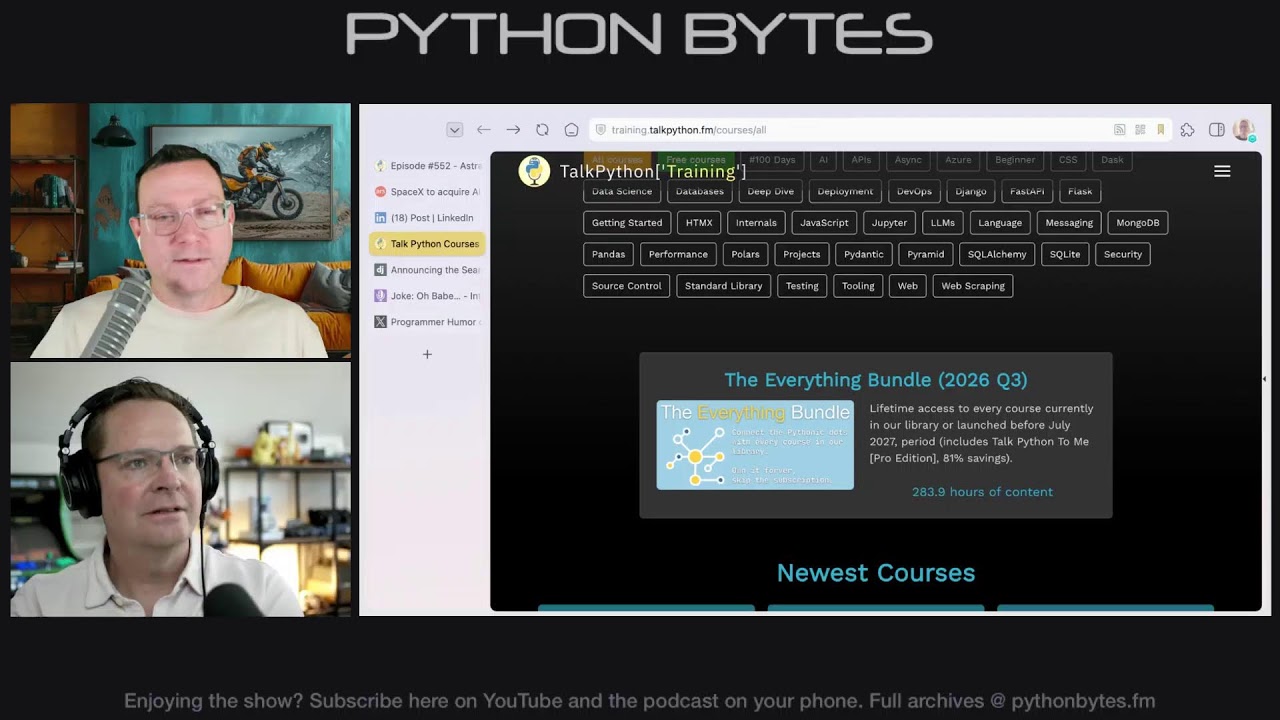Viewport: 1280px width, 720px height.
Task: Go back using the browser back arrow
Action: point(484,130)
